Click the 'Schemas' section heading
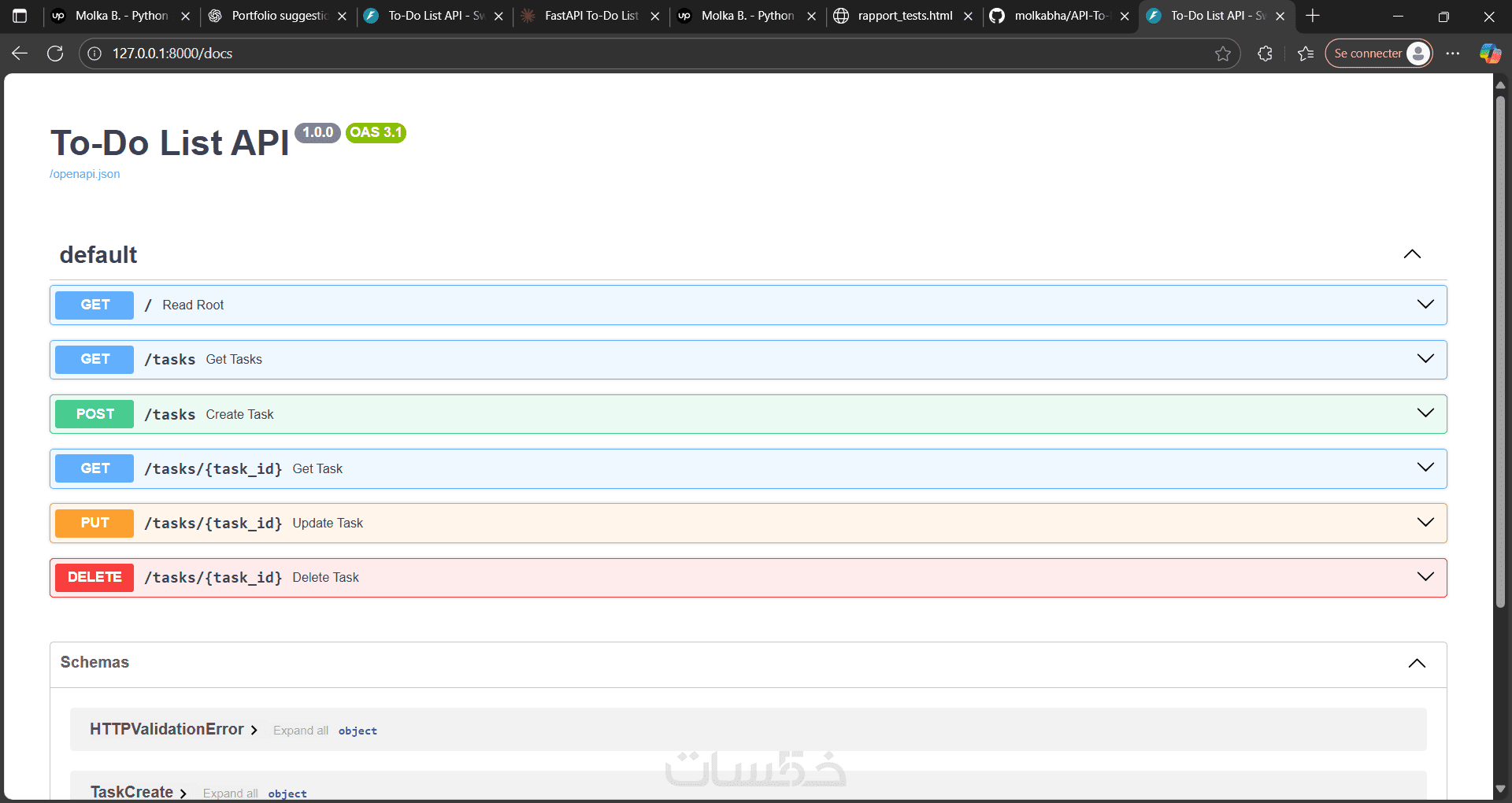The image size is (1512, 803). (x=94, y=663)
